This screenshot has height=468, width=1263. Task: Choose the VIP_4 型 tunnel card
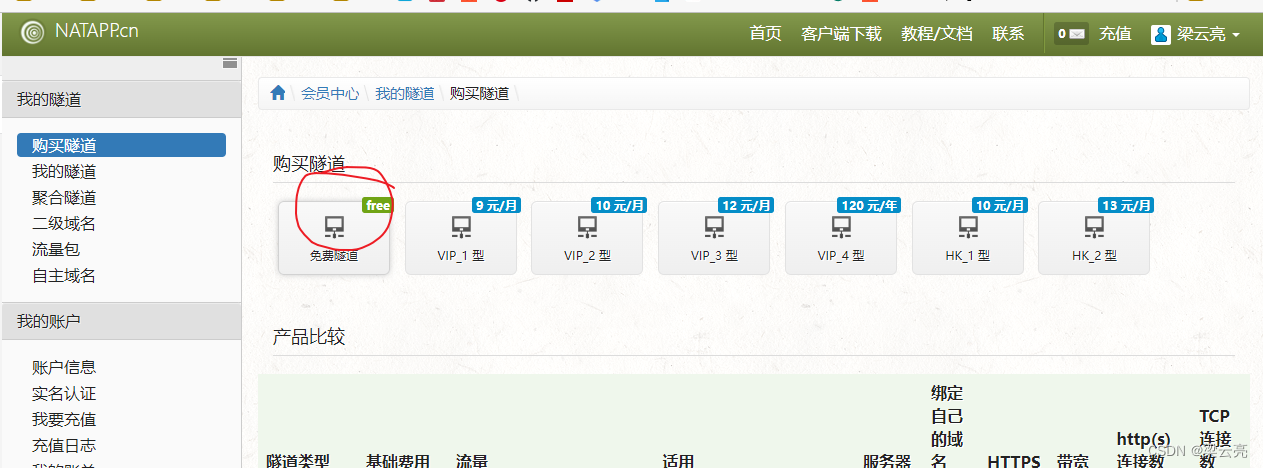click(x=841, y=238)
